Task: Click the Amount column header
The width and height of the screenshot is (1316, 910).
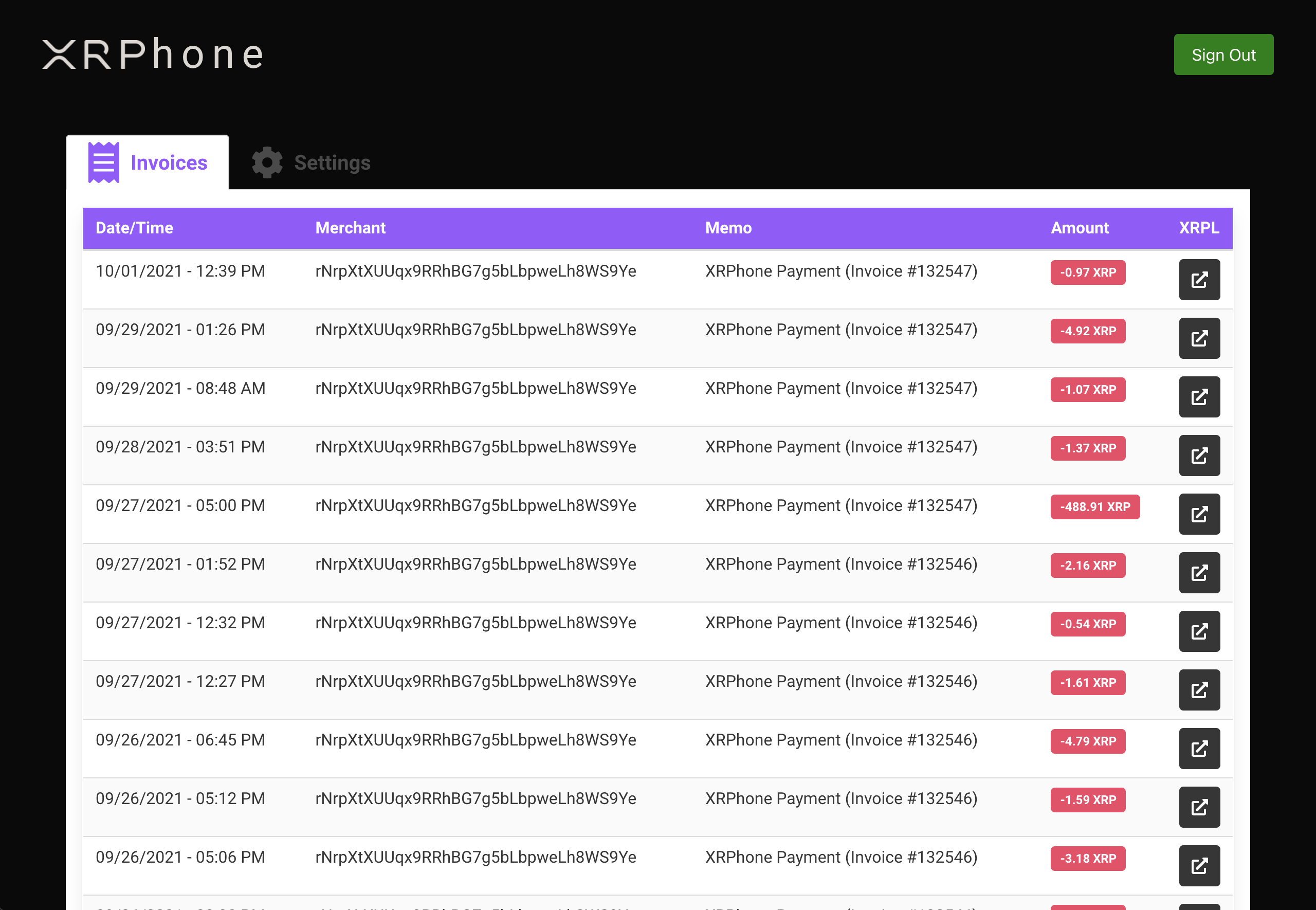Action: [1079, 228]
